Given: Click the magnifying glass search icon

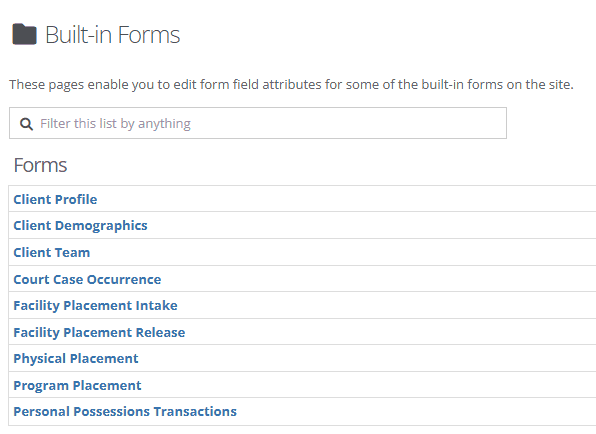Looking at the screenshot, I should 26,124.
